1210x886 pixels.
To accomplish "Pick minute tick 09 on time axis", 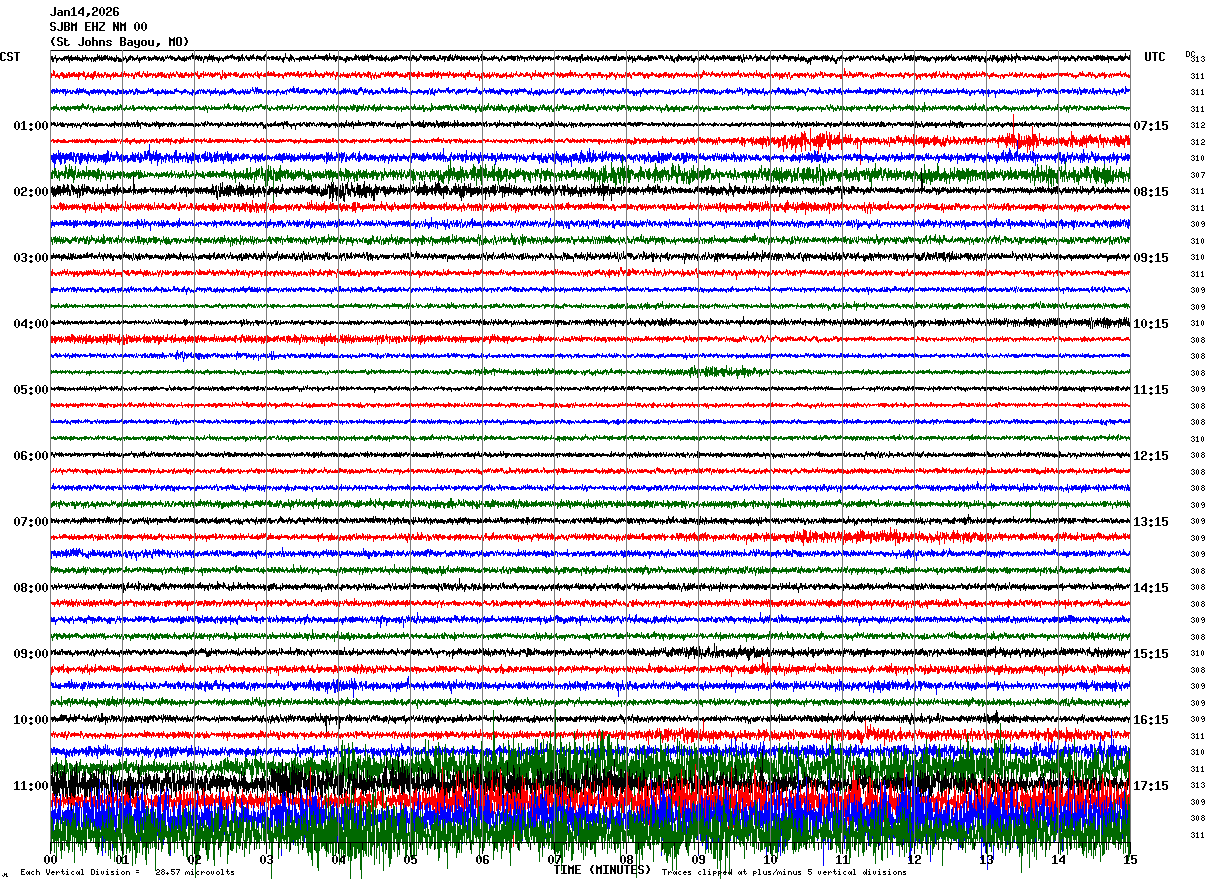I will coord(699,860).
